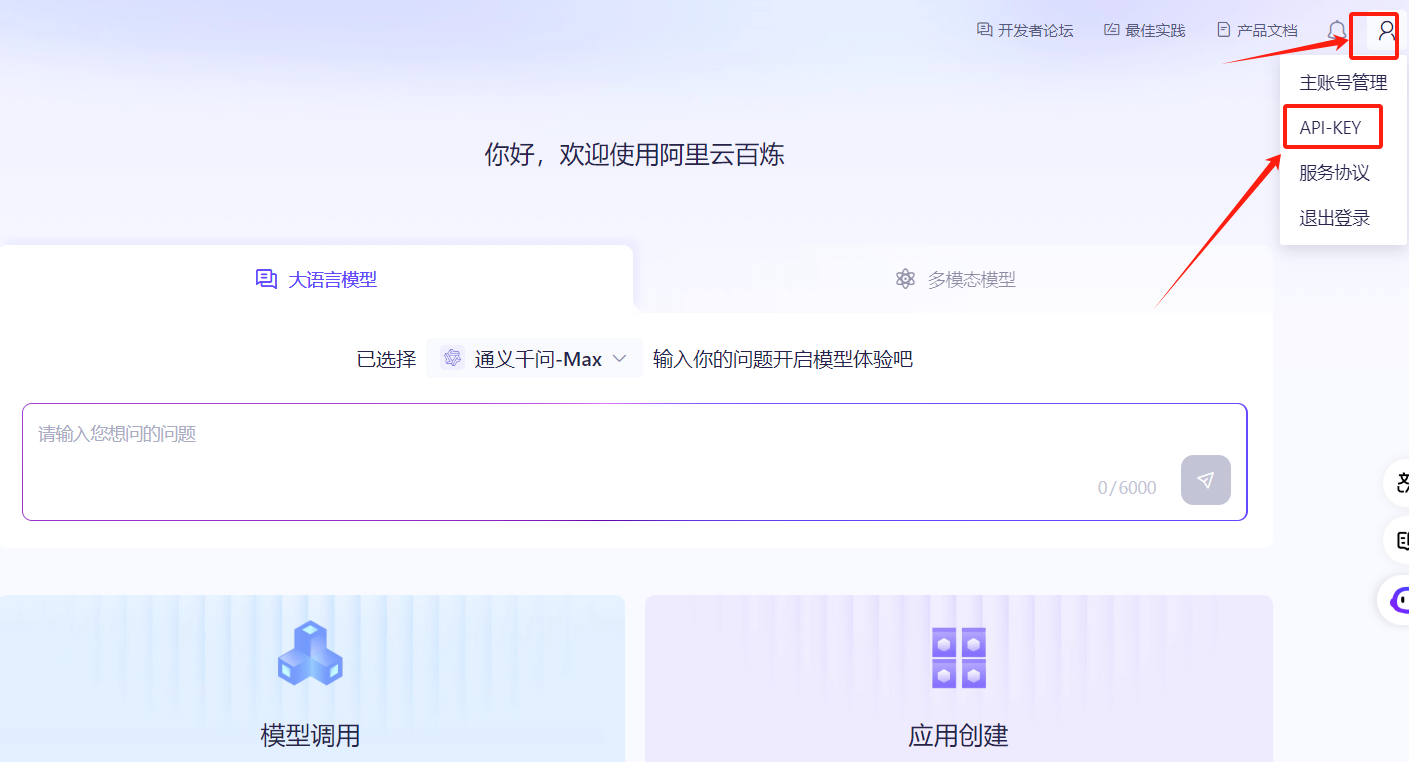Click the 应用创建 grid icon
The image size is (1409, 762).
tap(959, 658)
